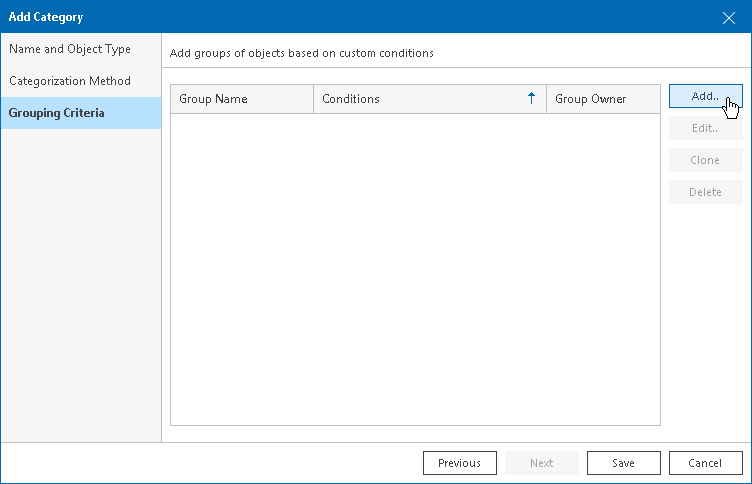This screenshot has width=752, height=484.
Task: Click the Next button
Action: tap(542, 463)
